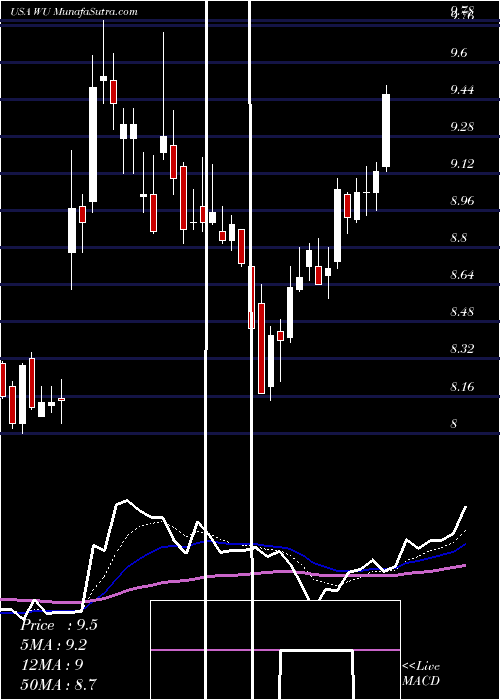Select the 8.64 price axis label
500x700 pixels.
(462, 275)
